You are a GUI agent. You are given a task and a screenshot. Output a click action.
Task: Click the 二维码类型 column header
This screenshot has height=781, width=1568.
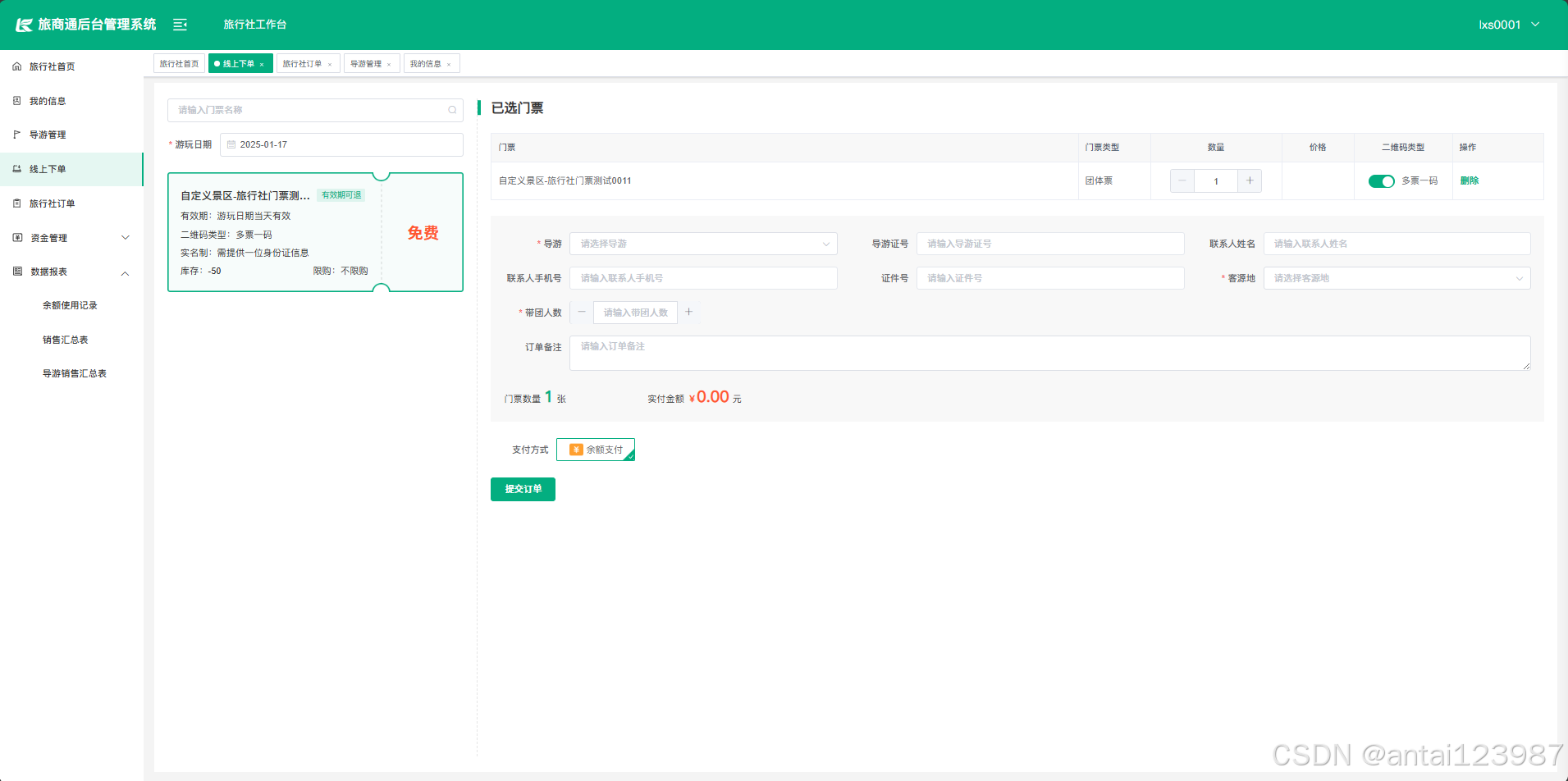point(1403,148)
